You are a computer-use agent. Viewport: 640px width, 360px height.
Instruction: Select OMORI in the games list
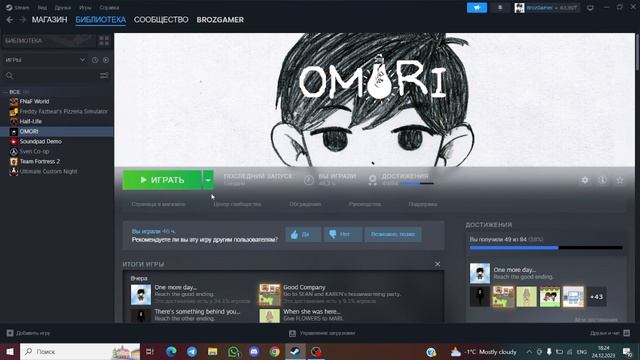point(57,131)
